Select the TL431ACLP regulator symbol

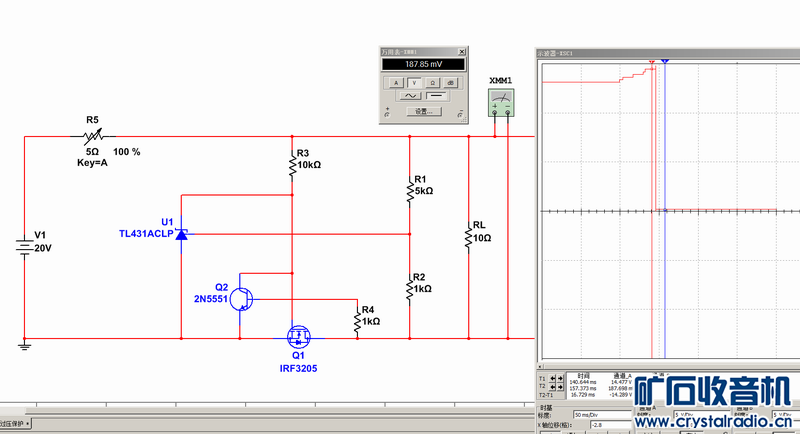[181, 235]
